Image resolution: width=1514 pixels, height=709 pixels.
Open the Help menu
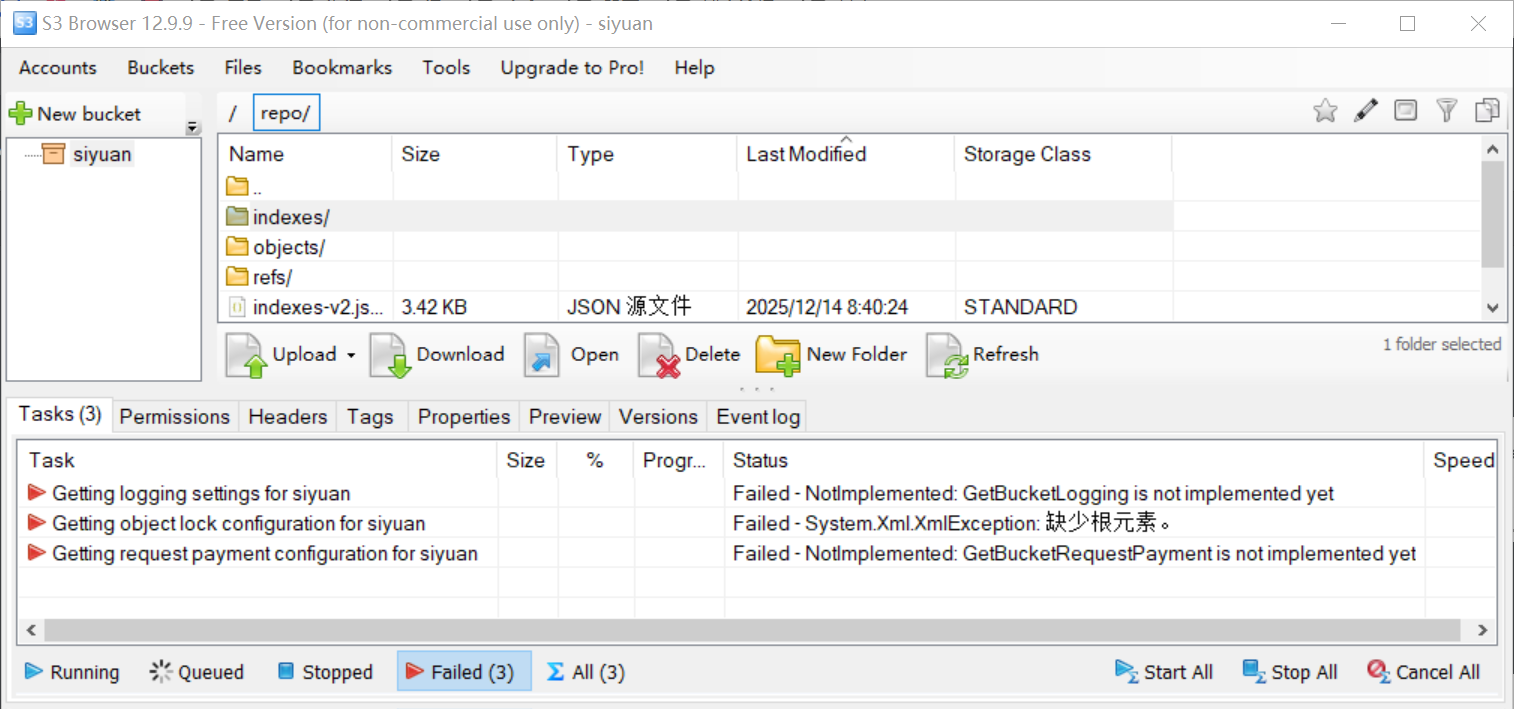[x=694, y=68]
